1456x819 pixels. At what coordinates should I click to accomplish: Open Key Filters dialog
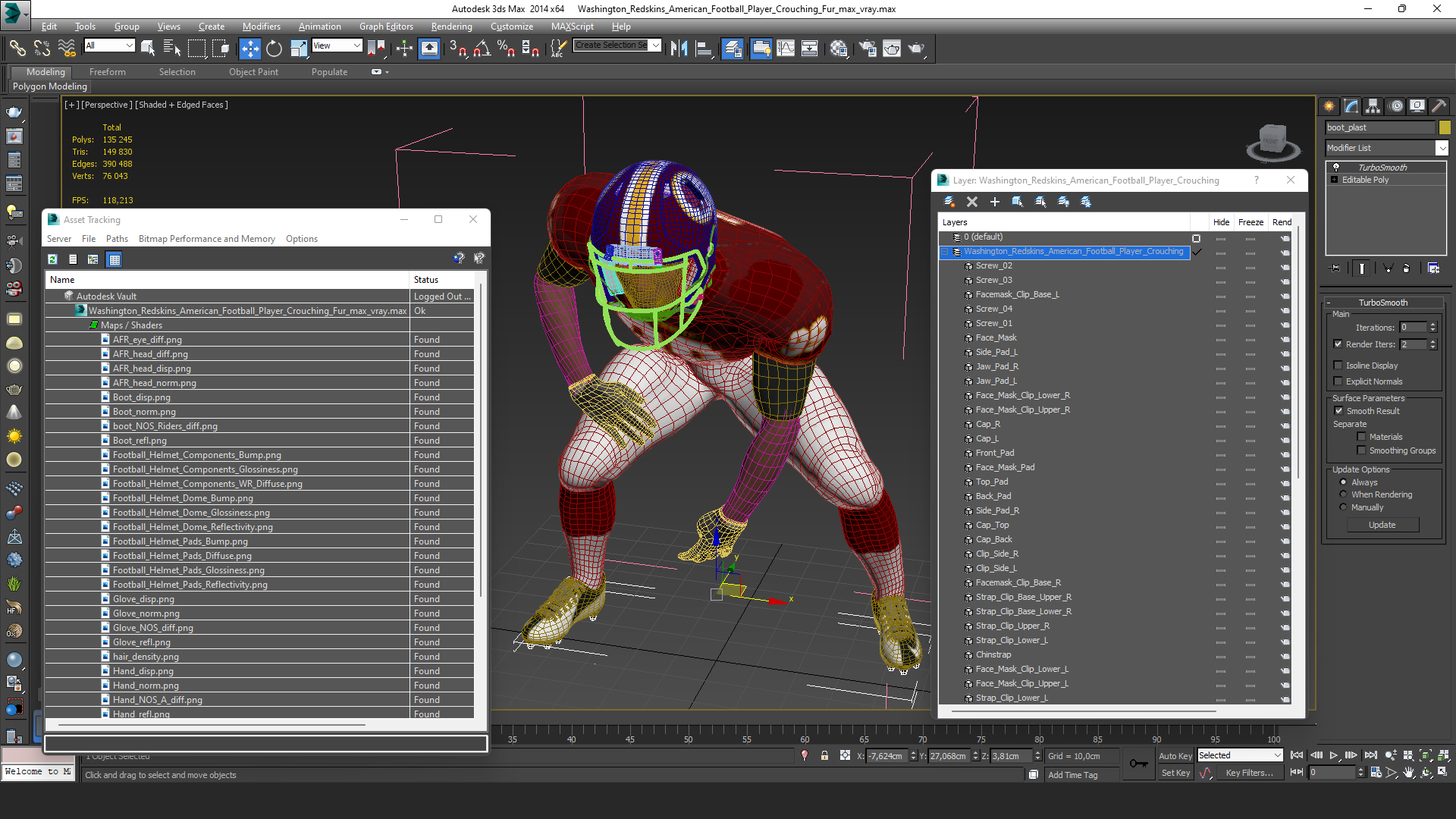point(1249,773)
